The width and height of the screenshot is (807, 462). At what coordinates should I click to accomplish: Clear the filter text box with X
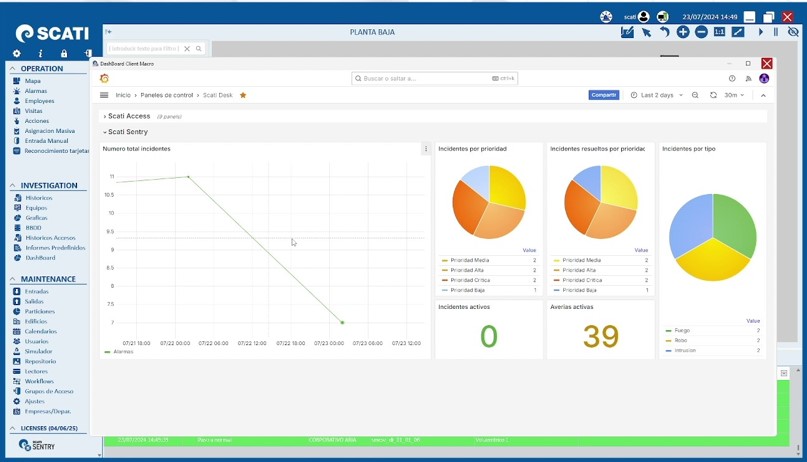pos(187,48)
